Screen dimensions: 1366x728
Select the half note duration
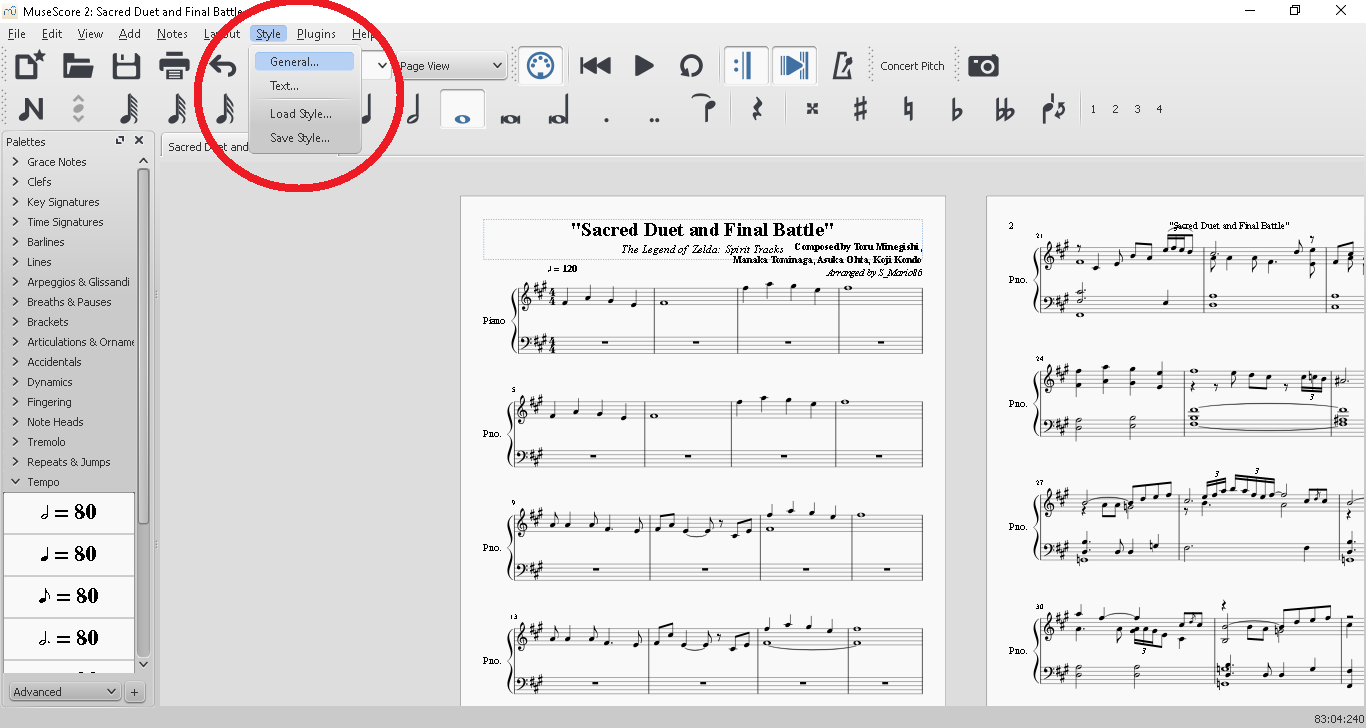pos(414,109)
